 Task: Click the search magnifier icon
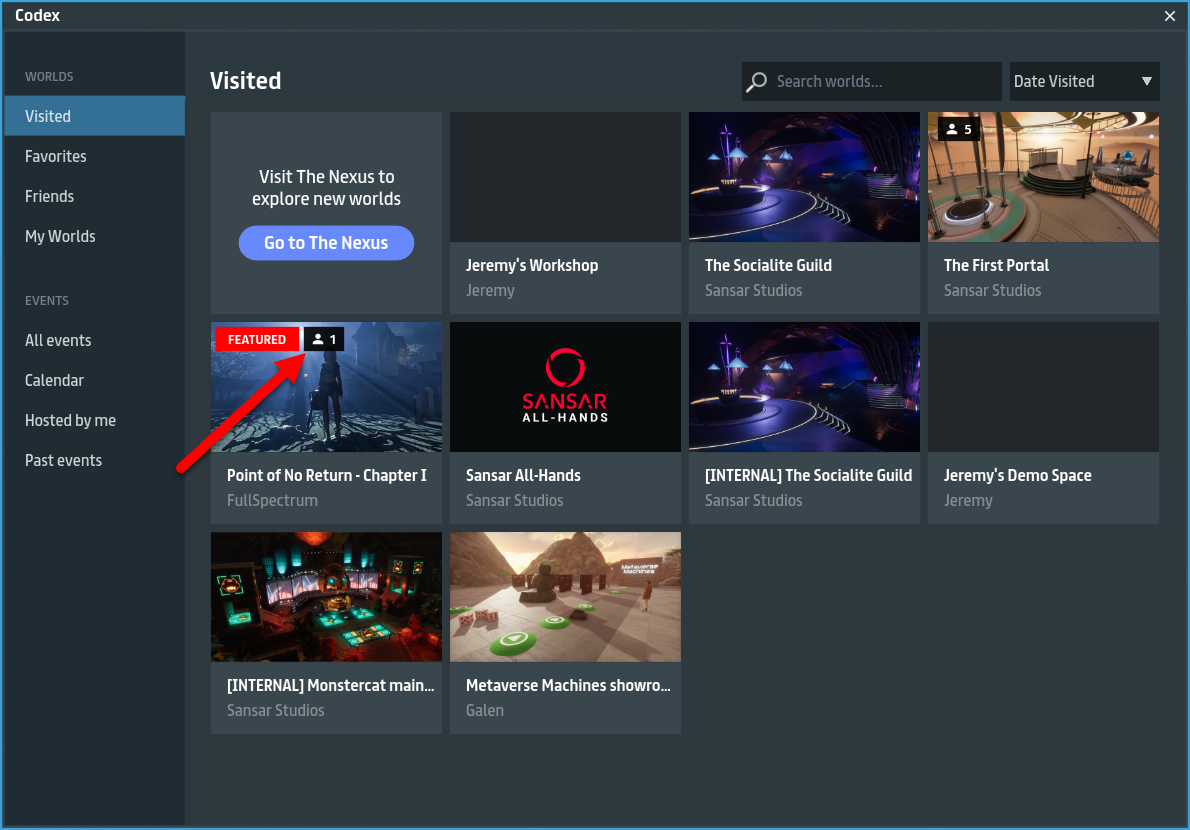pyautogui.click(x=758, y=82)
